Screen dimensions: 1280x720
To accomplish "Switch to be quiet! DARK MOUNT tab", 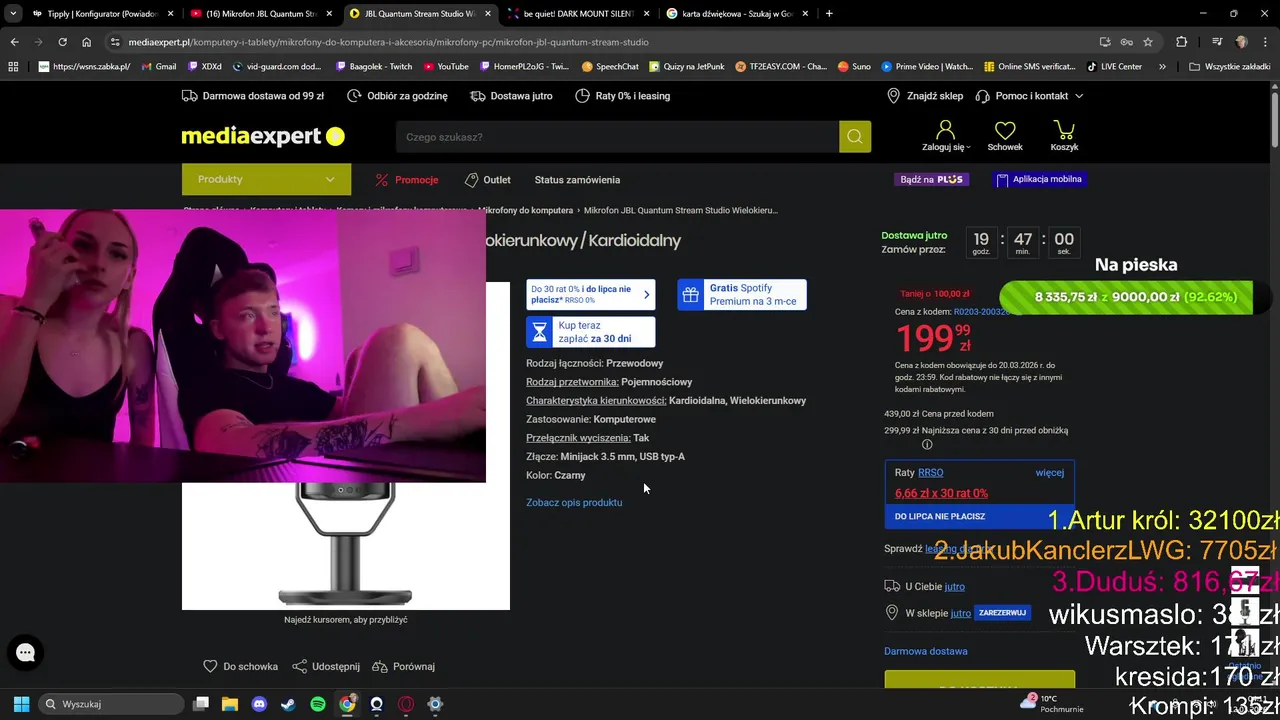I will coord(578,14).
